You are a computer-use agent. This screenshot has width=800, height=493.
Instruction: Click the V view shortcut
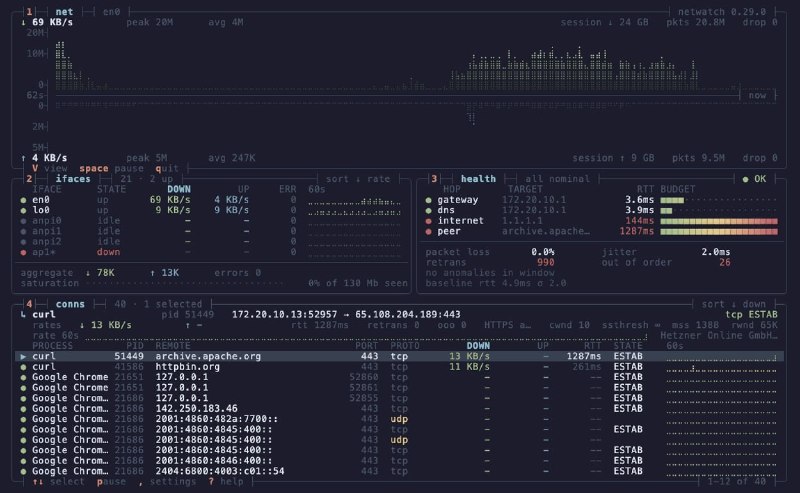(x=49, y=168)
